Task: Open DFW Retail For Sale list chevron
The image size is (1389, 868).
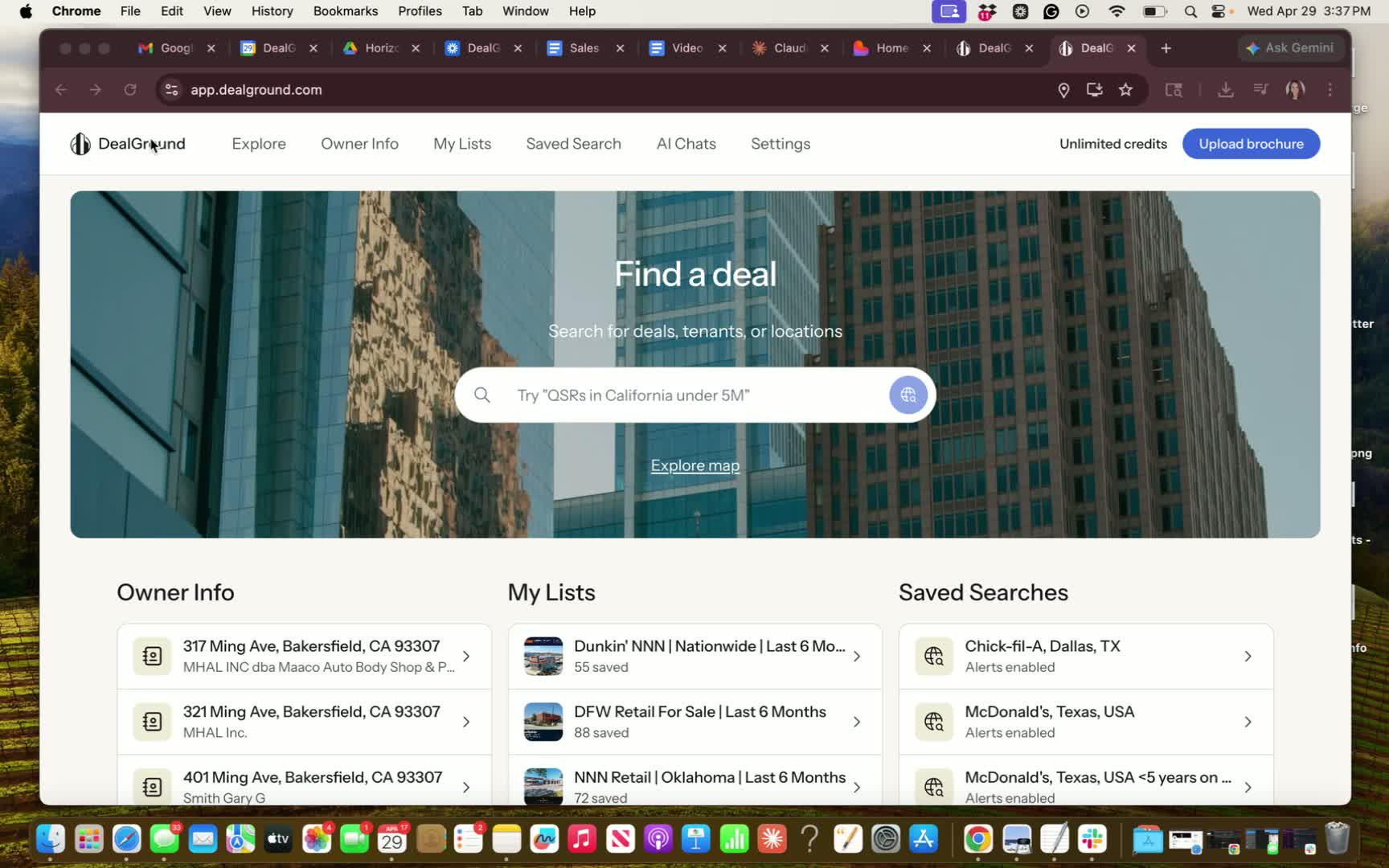Action: click(857, 722)
